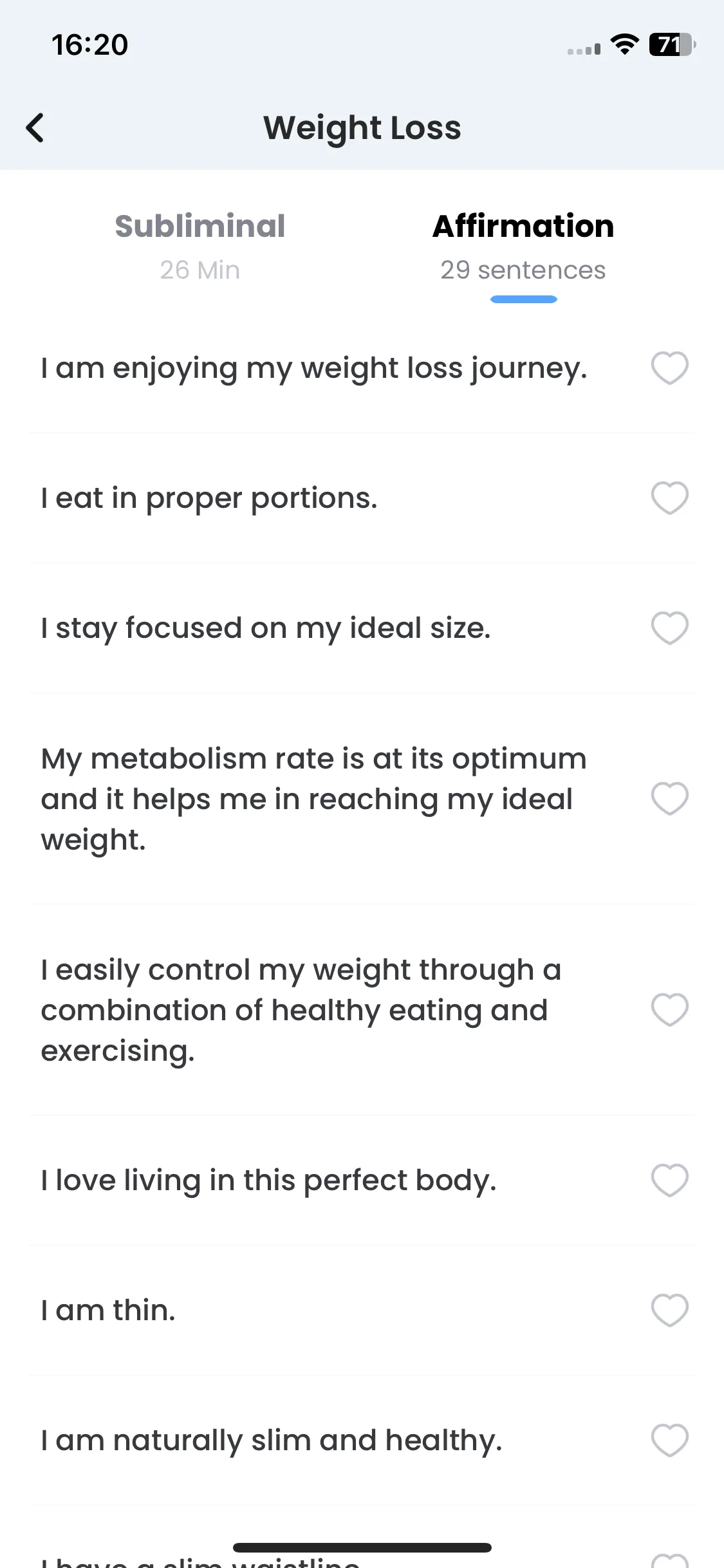Open the "I am thin." affirmation
This screenshot has width=724, height=1568.
108,1310
